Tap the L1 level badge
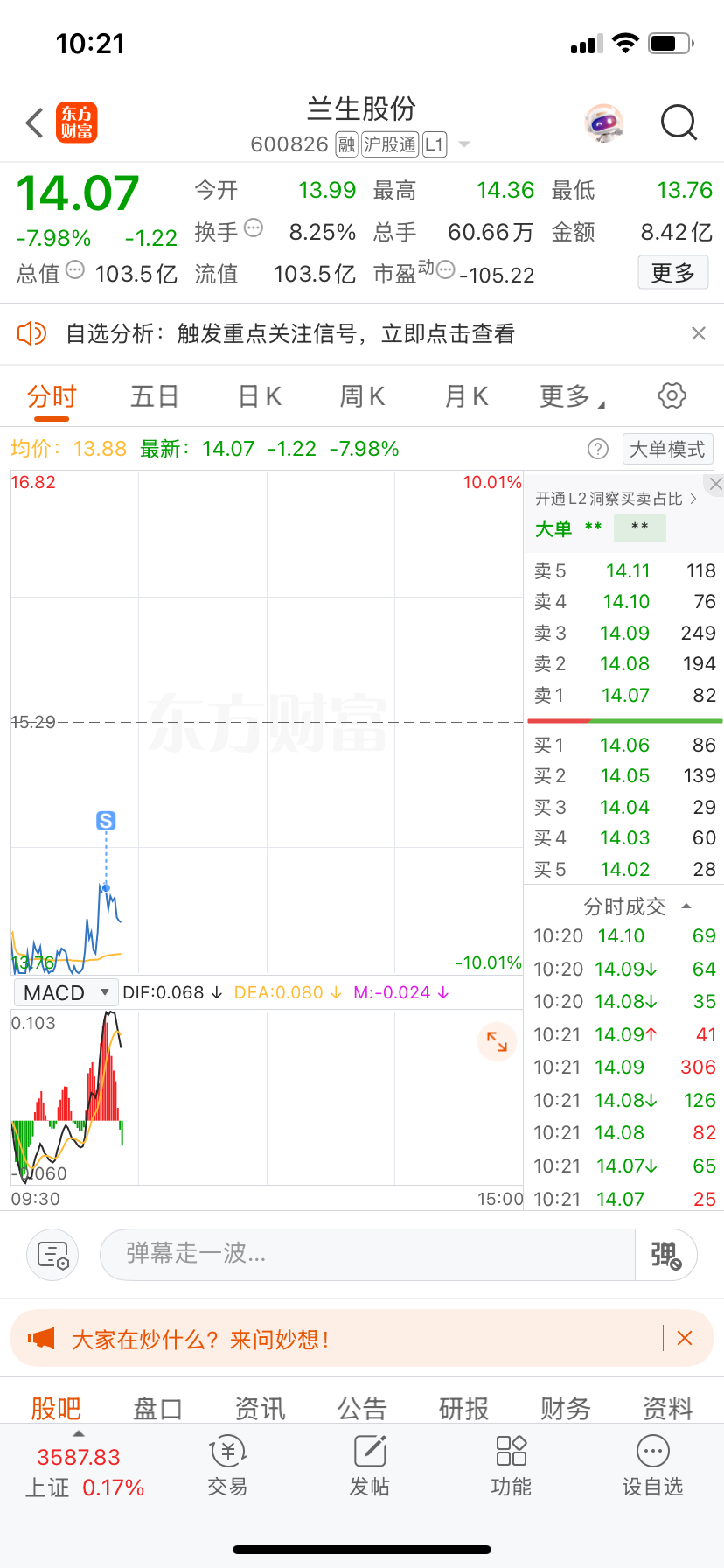 [435, 144]
